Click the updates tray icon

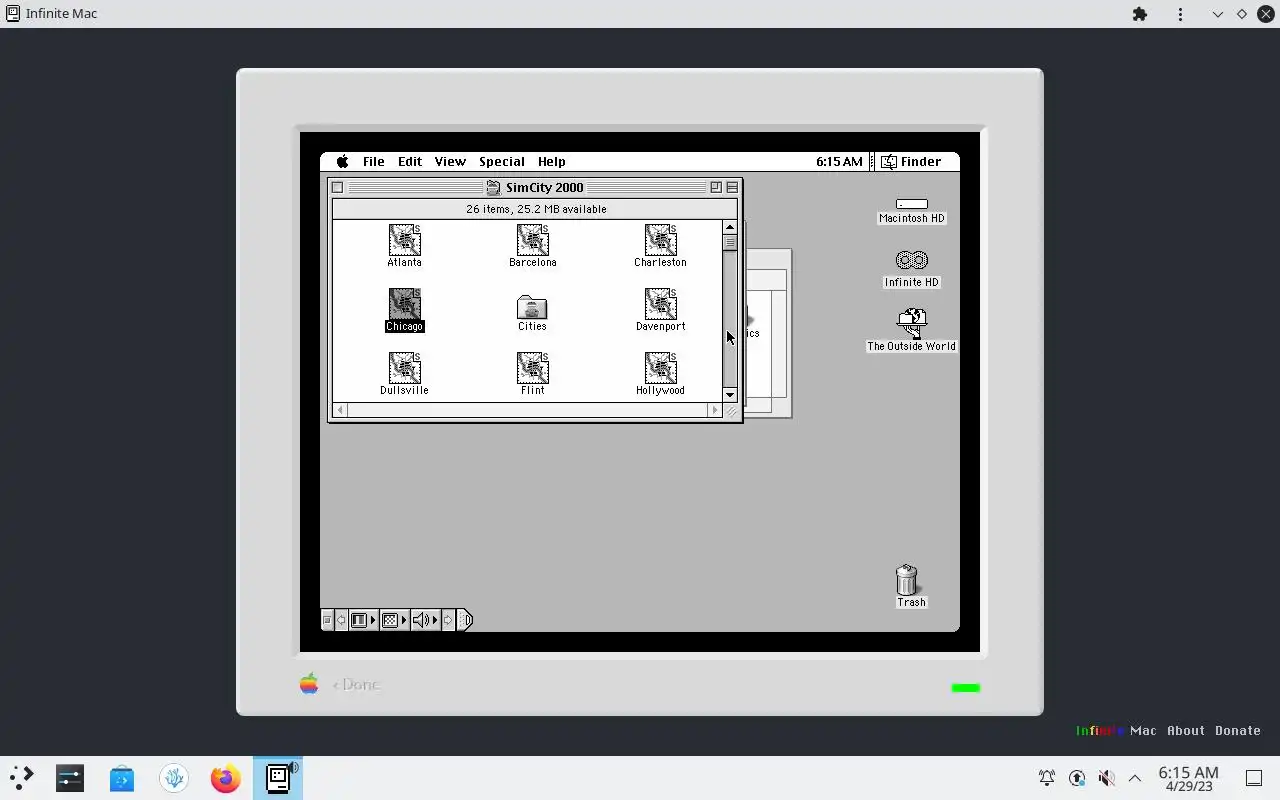click(1077, 778)
